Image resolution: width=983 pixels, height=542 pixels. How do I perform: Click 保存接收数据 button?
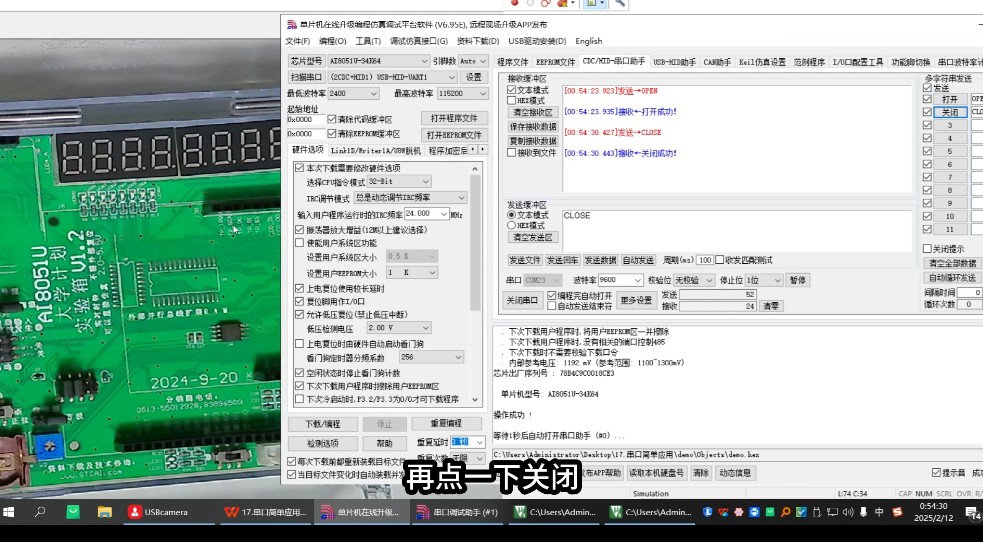(x=532, y=127)
